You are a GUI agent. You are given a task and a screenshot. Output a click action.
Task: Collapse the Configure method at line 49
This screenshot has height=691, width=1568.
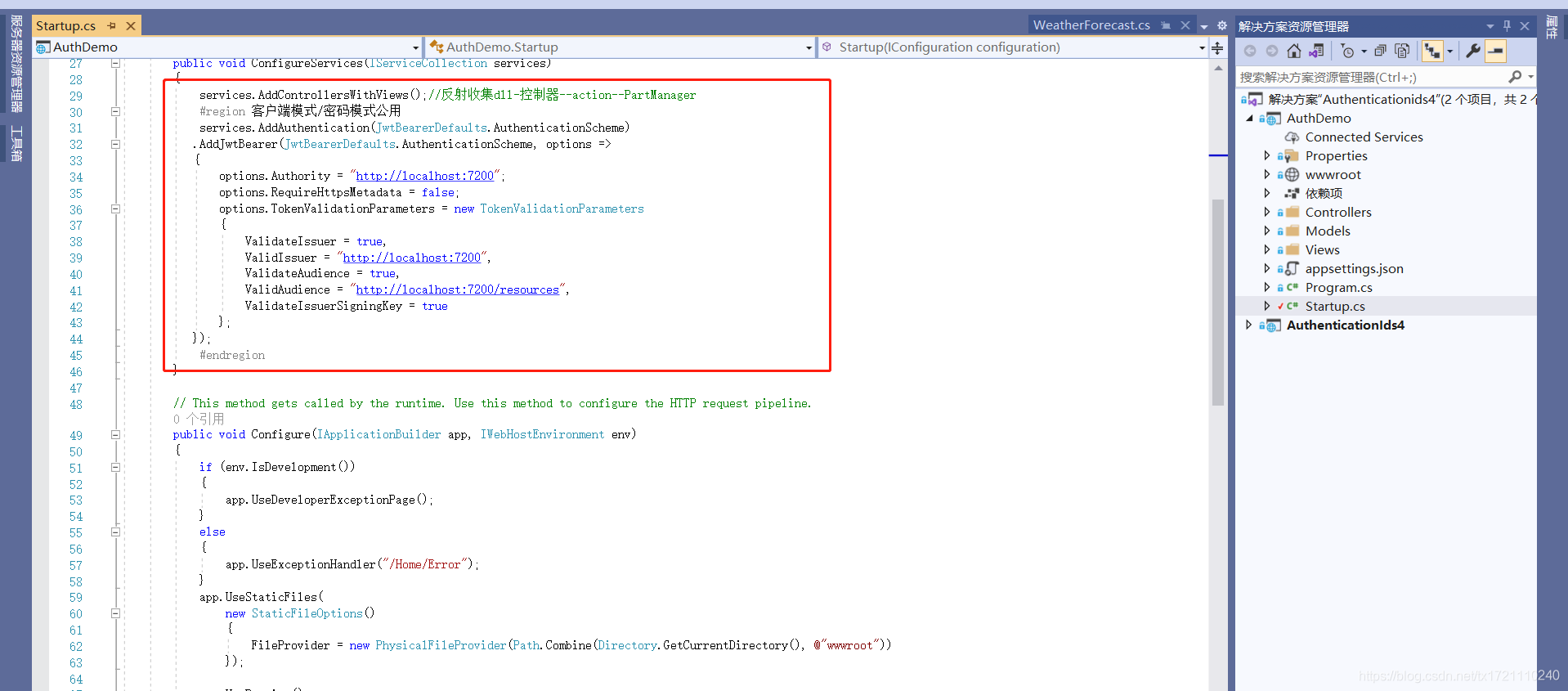point(115,434)
